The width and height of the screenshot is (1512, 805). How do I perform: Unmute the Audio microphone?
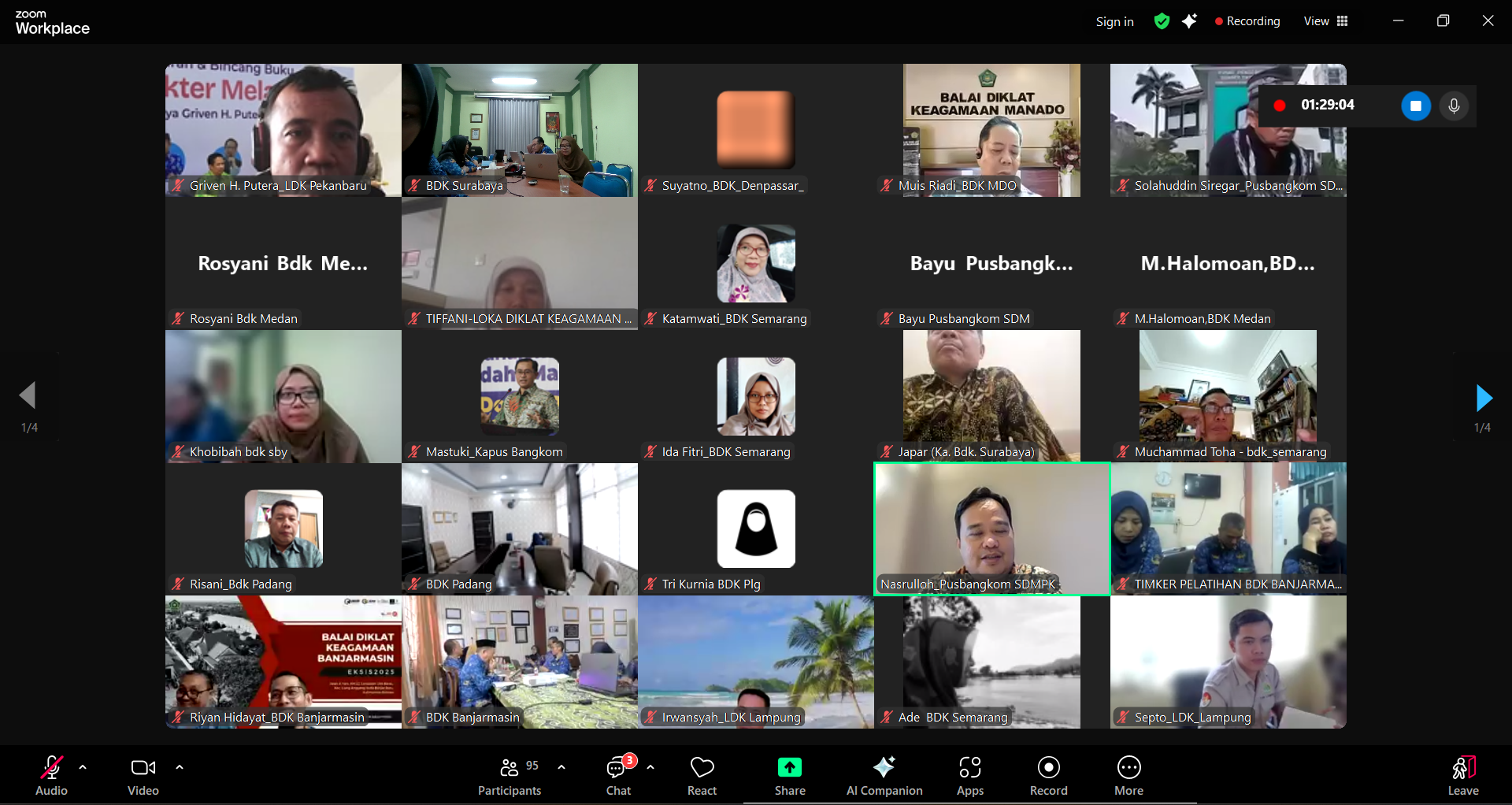51,776
